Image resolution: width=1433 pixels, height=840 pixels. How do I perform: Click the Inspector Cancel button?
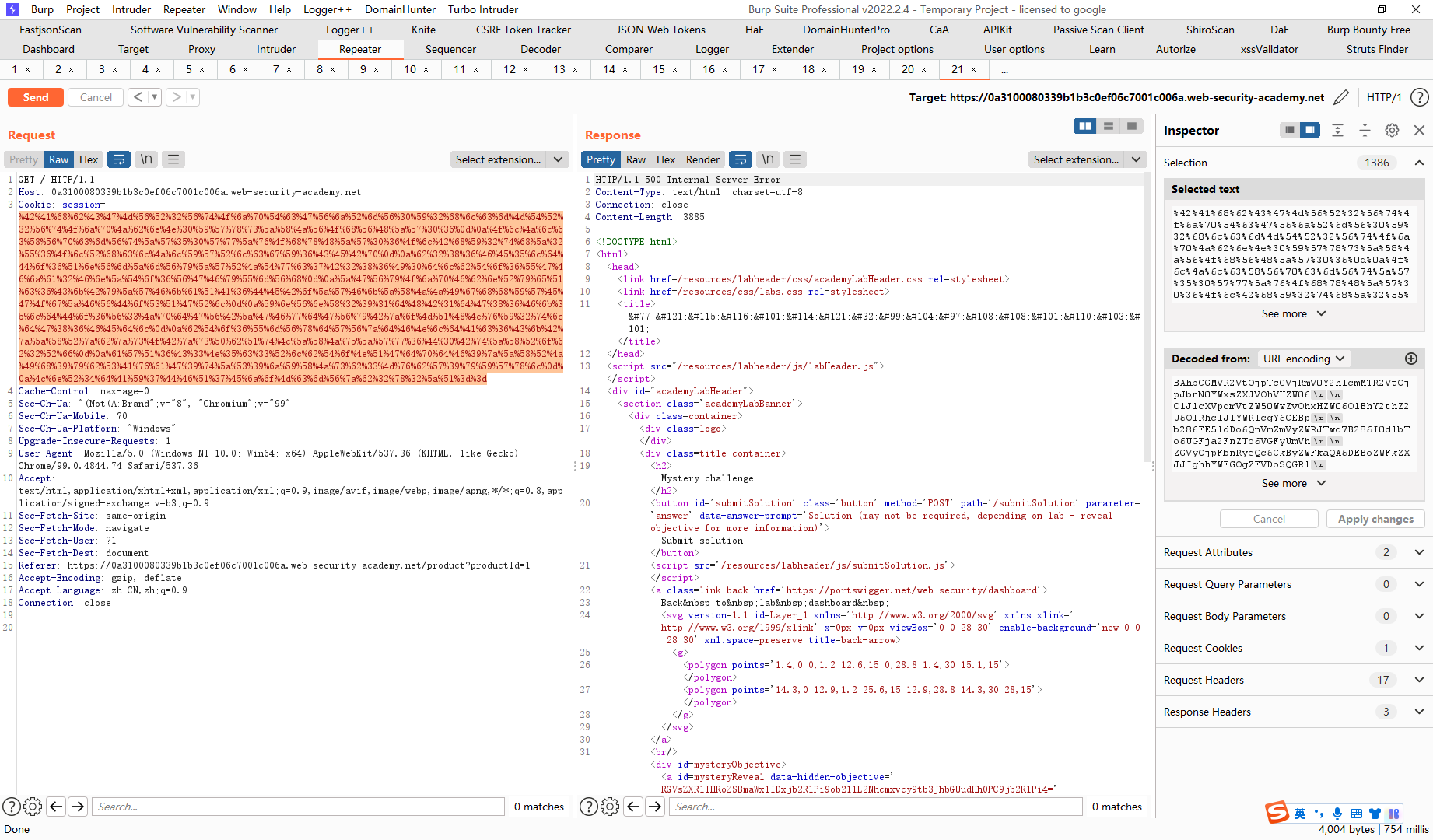pyautogui.click(x=1269, y=519)
